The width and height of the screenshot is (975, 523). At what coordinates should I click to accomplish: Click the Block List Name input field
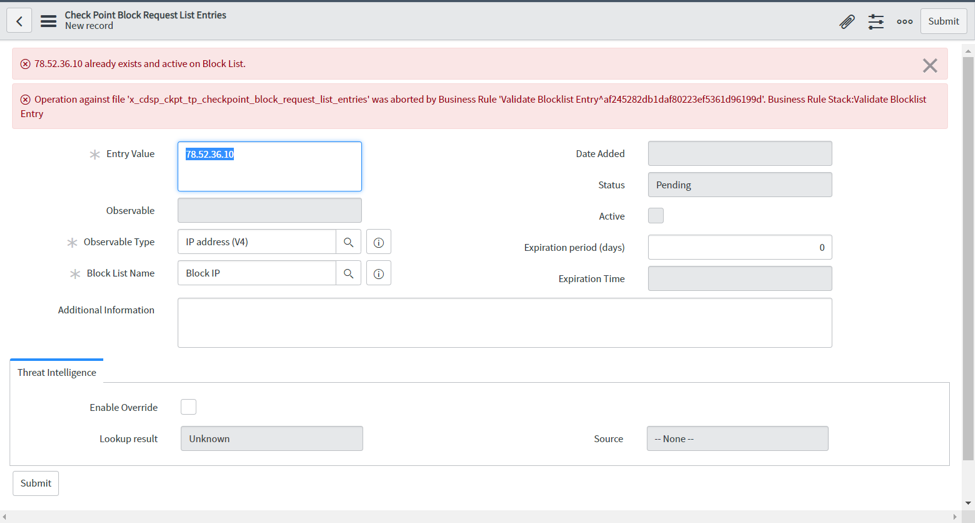tap(256, 273)
